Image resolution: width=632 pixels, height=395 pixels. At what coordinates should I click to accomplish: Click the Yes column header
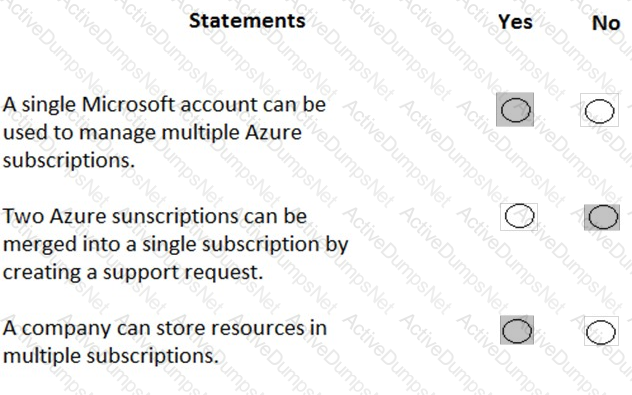515,22
